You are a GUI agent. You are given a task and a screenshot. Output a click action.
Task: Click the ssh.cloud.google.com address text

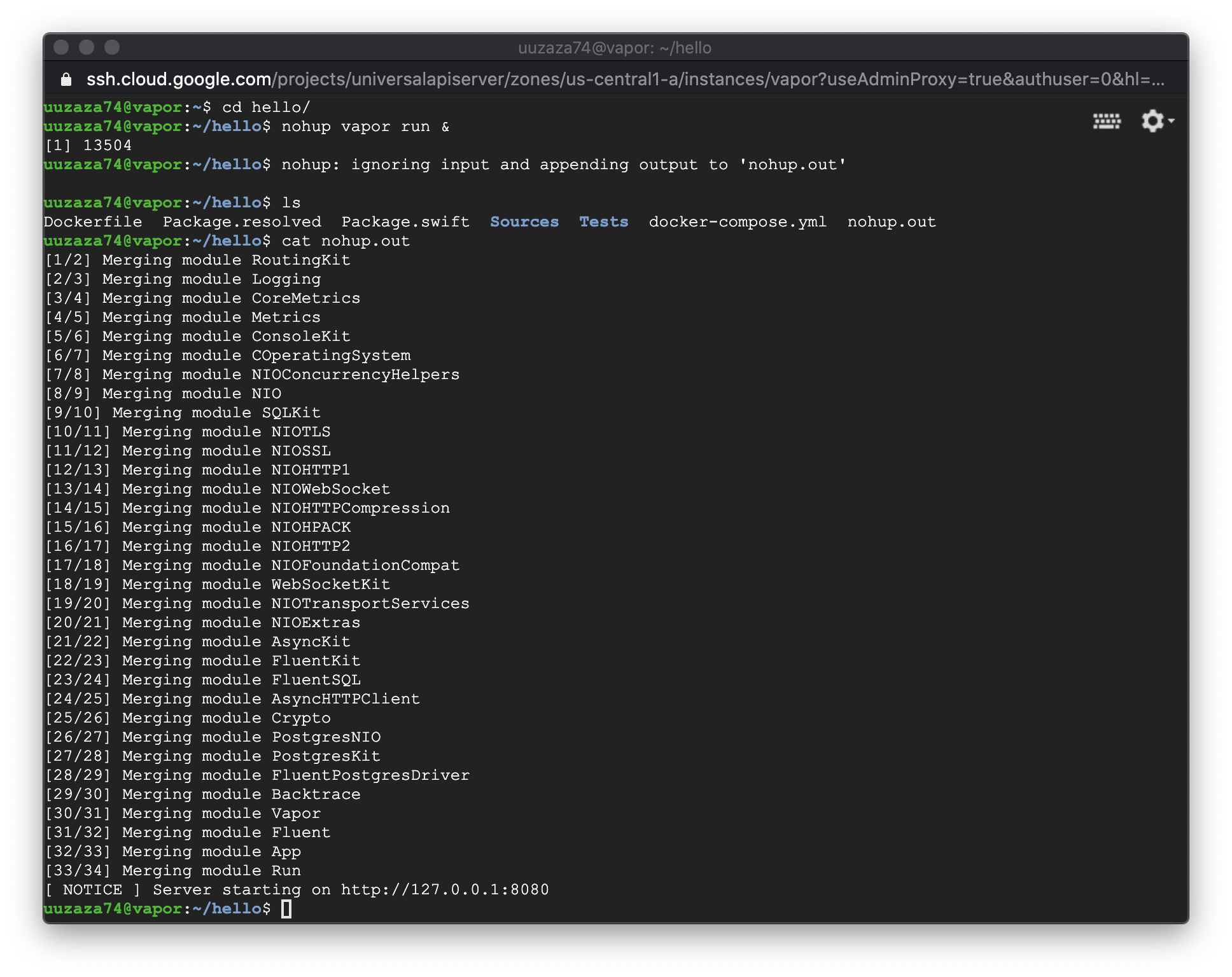click(x=179, y=80)
